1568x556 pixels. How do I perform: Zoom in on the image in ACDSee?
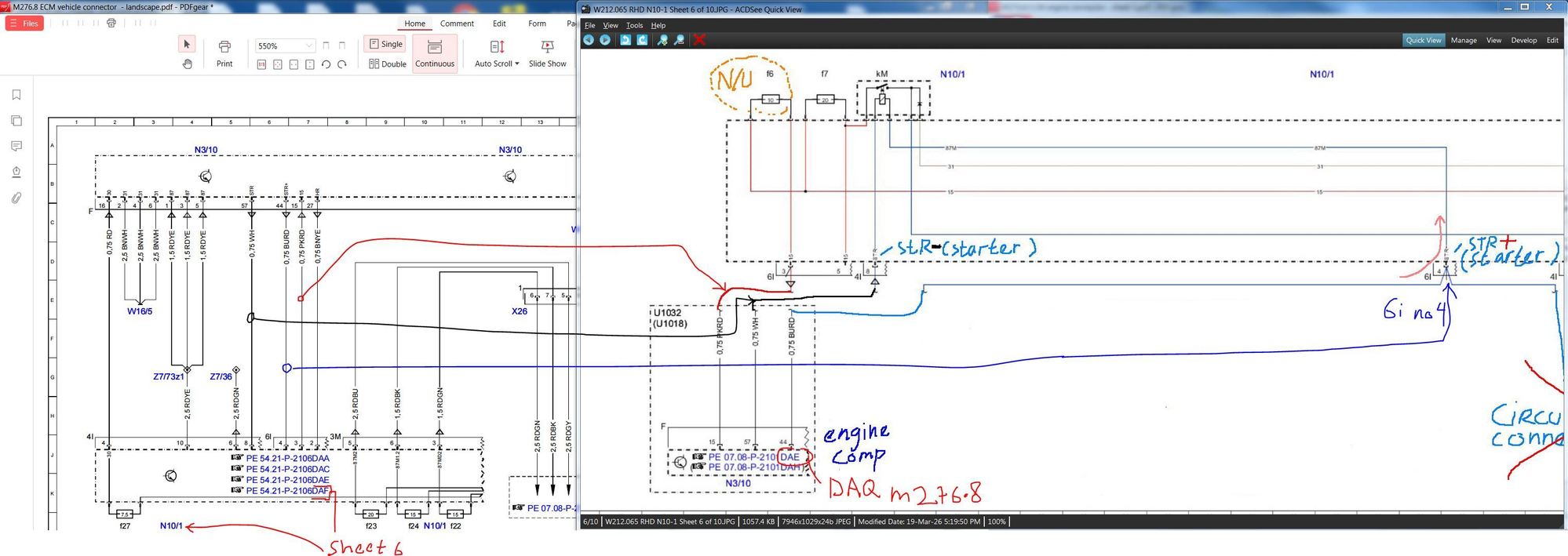click(x=662, y=40)
